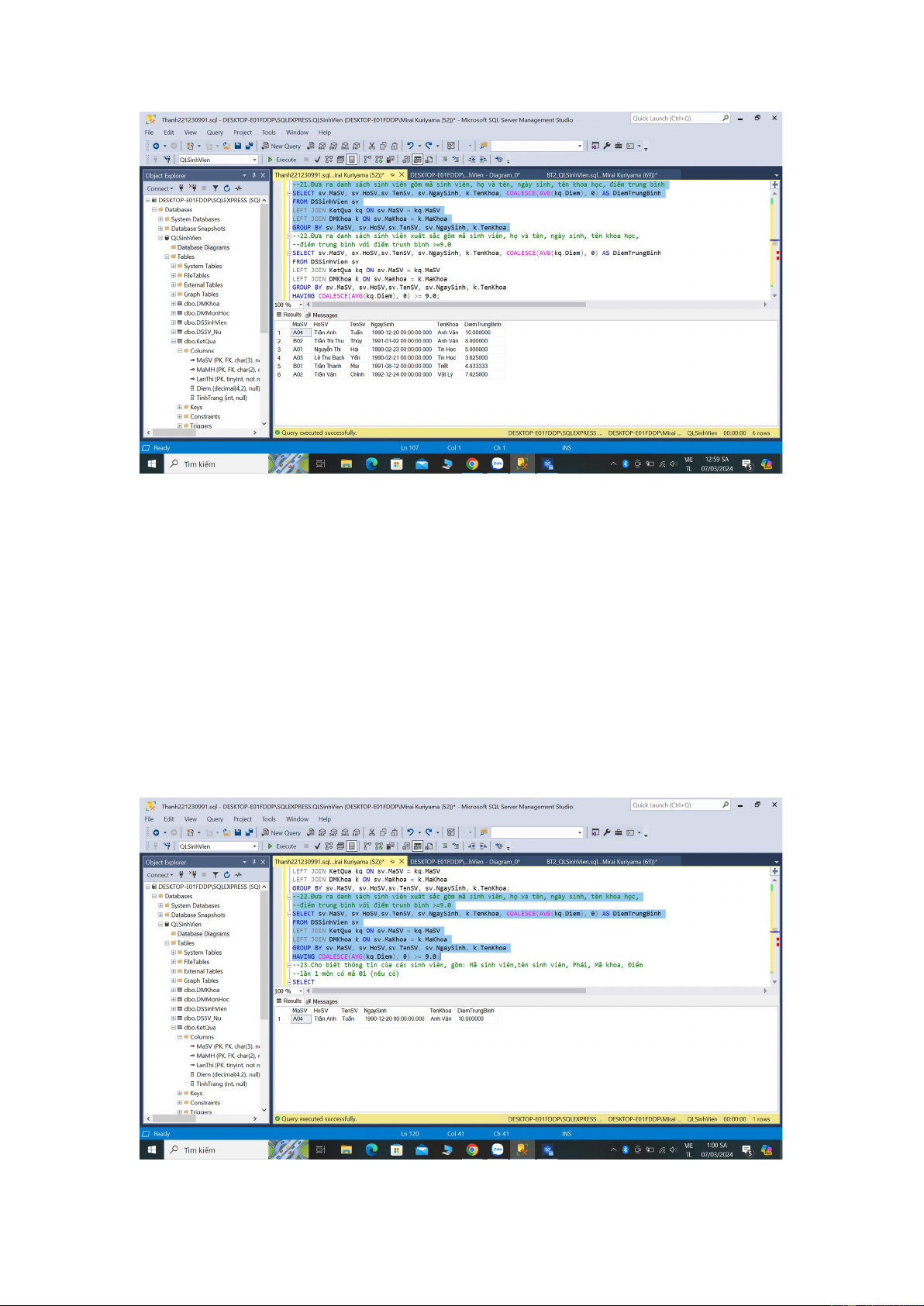The image size is (924, 1306).
Task: Click Parse checkmark icon in top toolbar
Action: [317, 160]
